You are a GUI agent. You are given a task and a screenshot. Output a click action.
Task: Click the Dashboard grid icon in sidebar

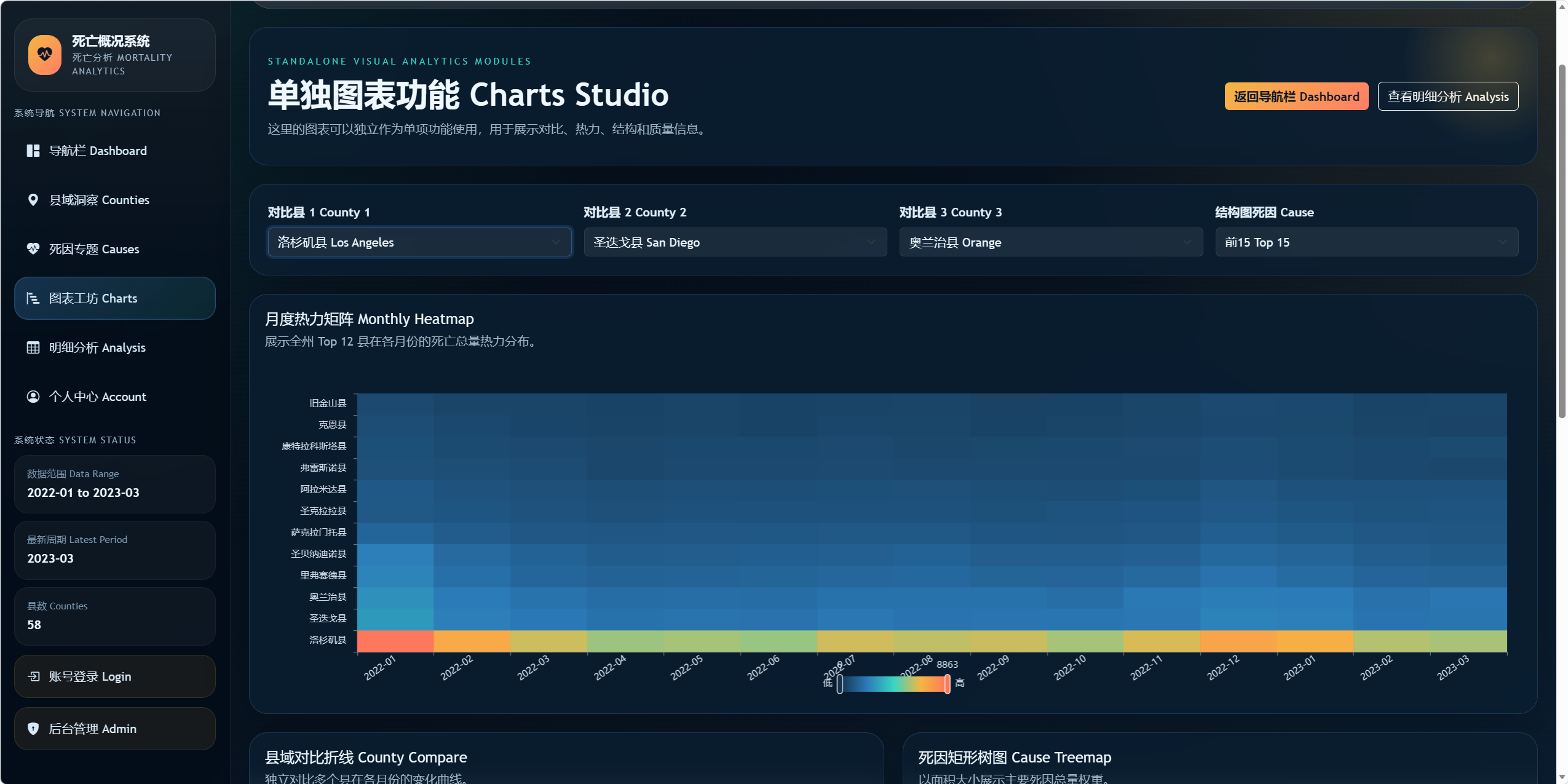point(33,151)
